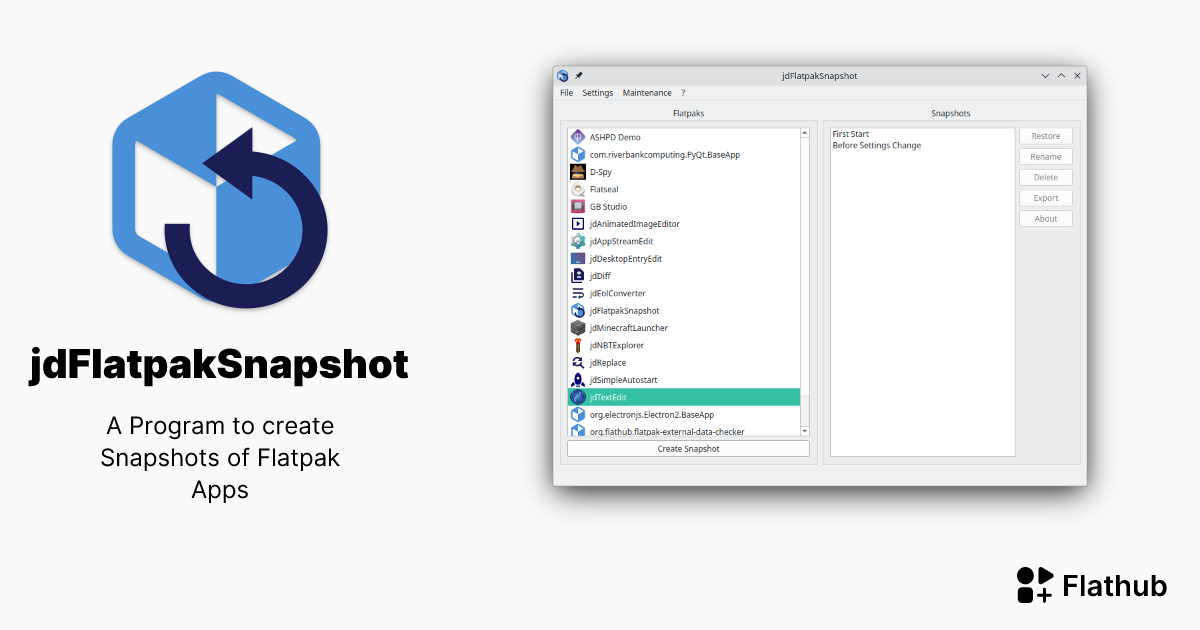Select the jdNBTExplorer torch icon
The width and height of the screenshot is (1200, 630).
click(577, 345)
